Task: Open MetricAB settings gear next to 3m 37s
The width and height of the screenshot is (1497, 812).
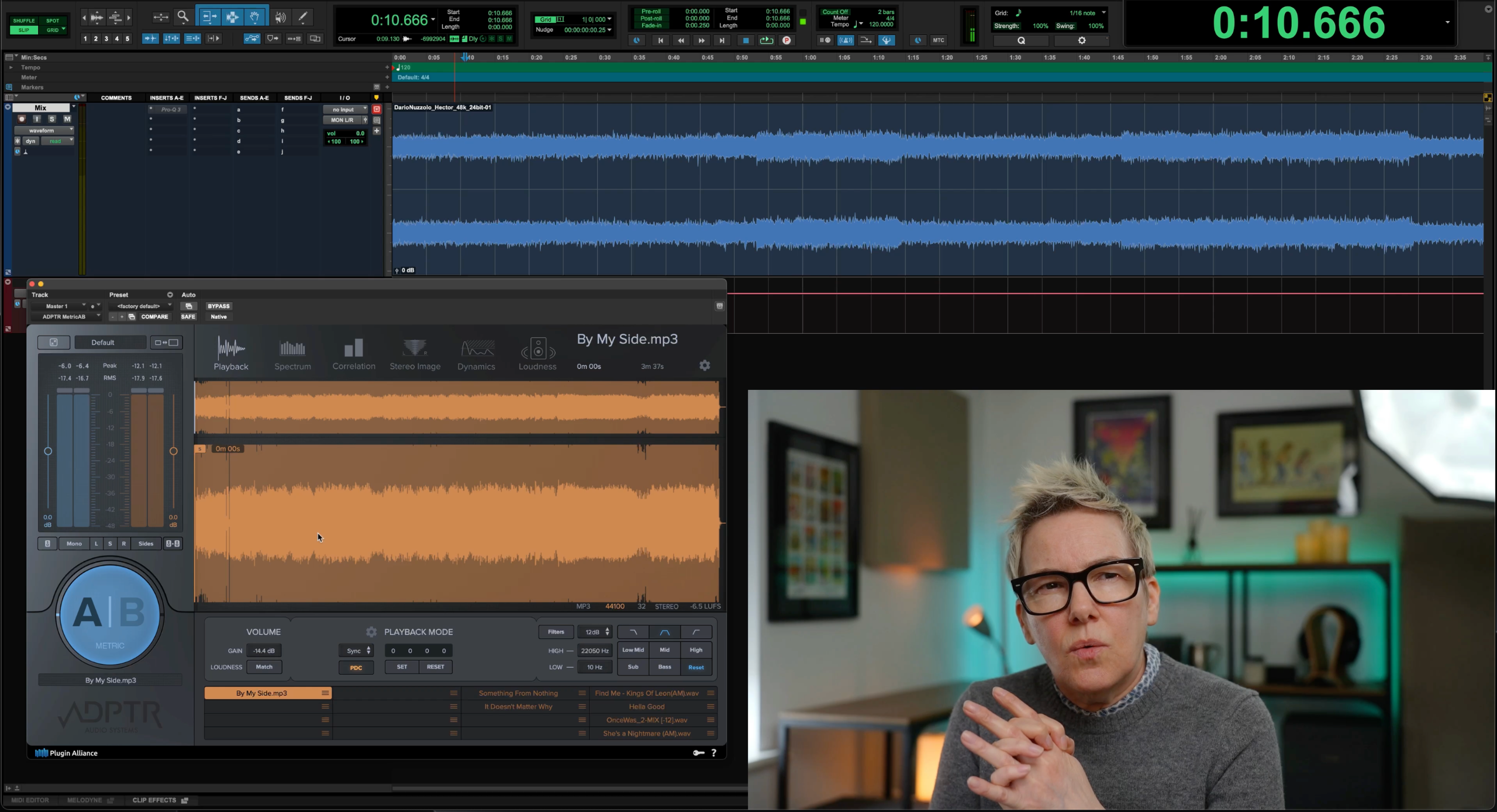Action: tap(705, 365)
